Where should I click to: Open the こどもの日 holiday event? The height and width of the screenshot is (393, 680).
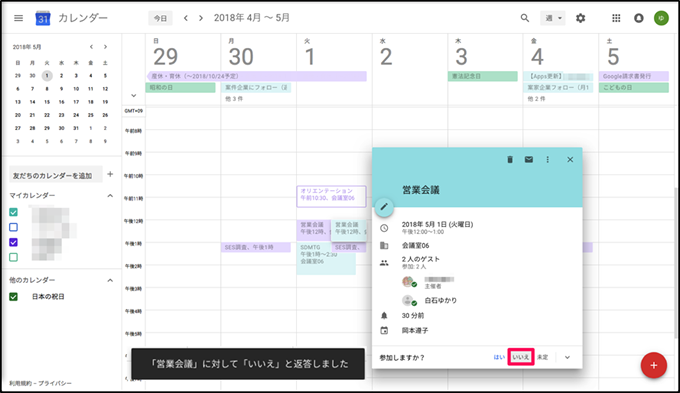(x=634, y=88)
